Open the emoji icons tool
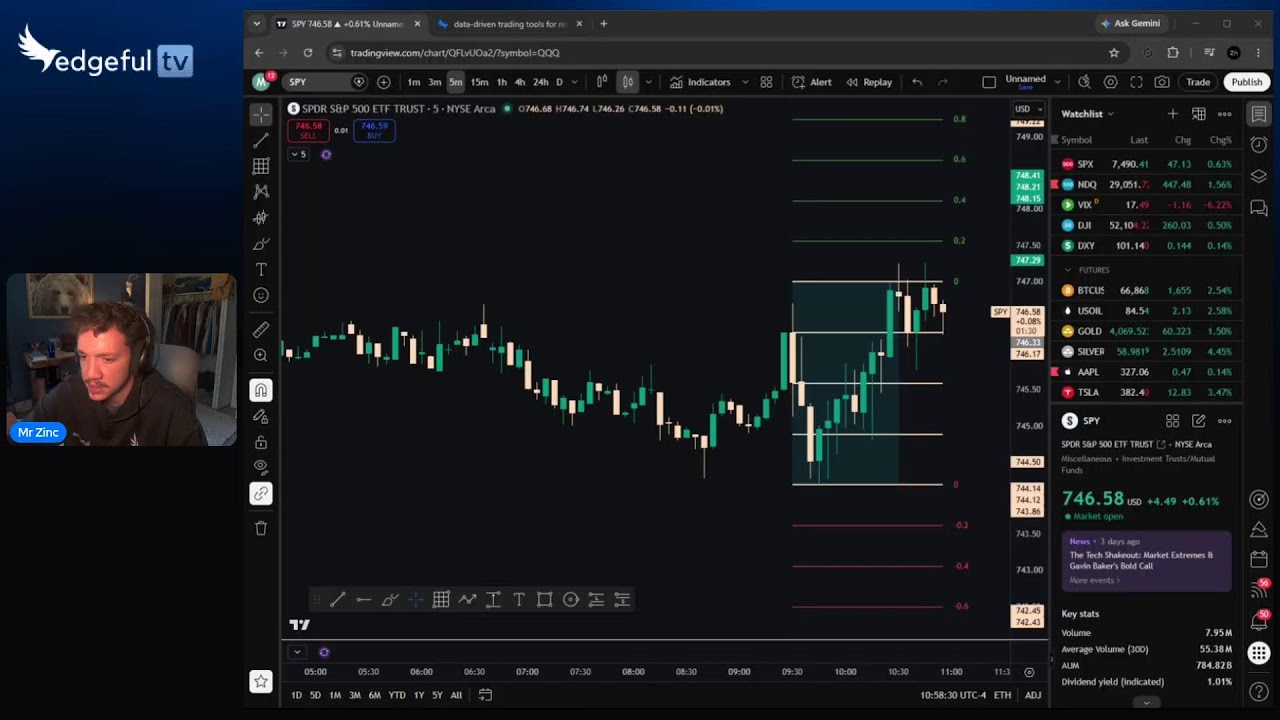 point(261,296)
